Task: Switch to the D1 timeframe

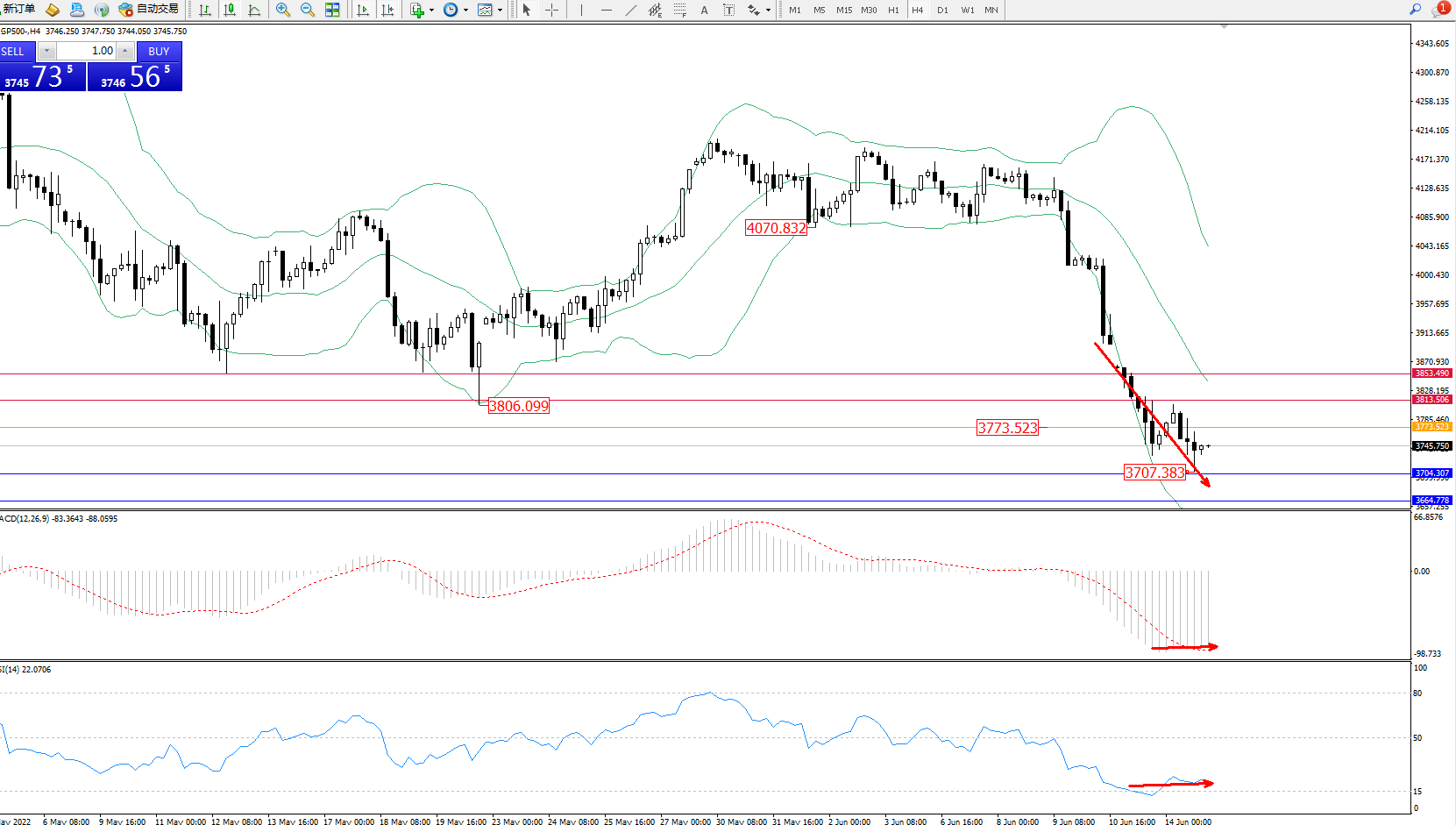Action: [x=942, y=11]
